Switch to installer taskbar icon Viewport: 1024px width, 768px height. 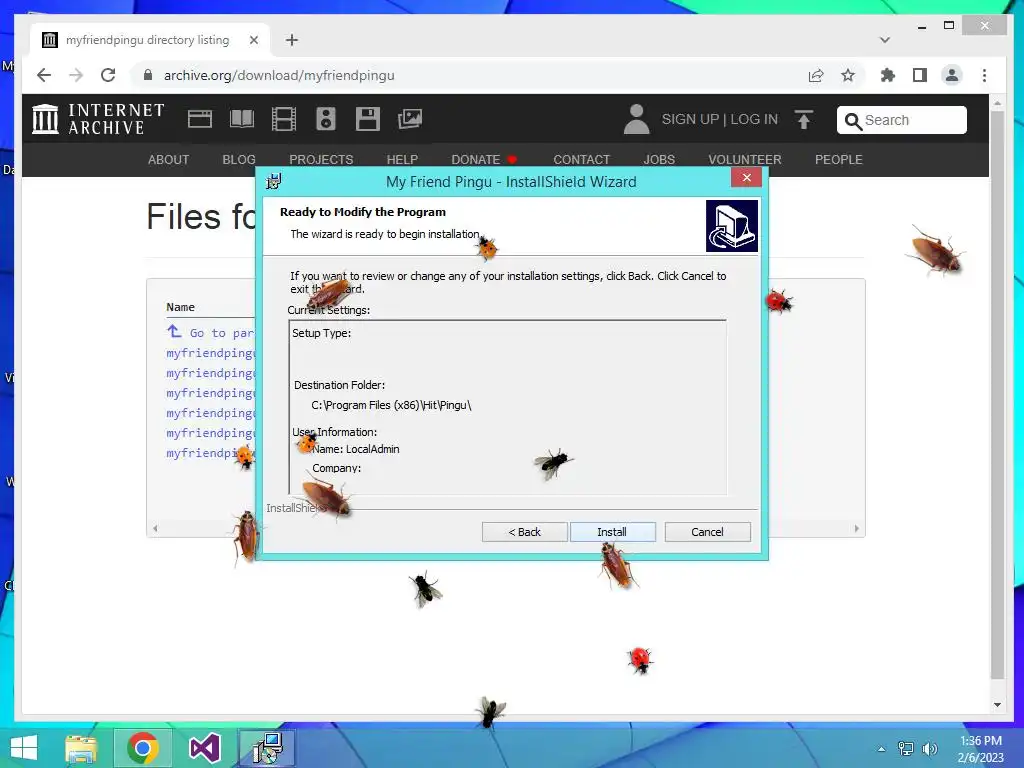pyautogui.click(x=266, y=748)
